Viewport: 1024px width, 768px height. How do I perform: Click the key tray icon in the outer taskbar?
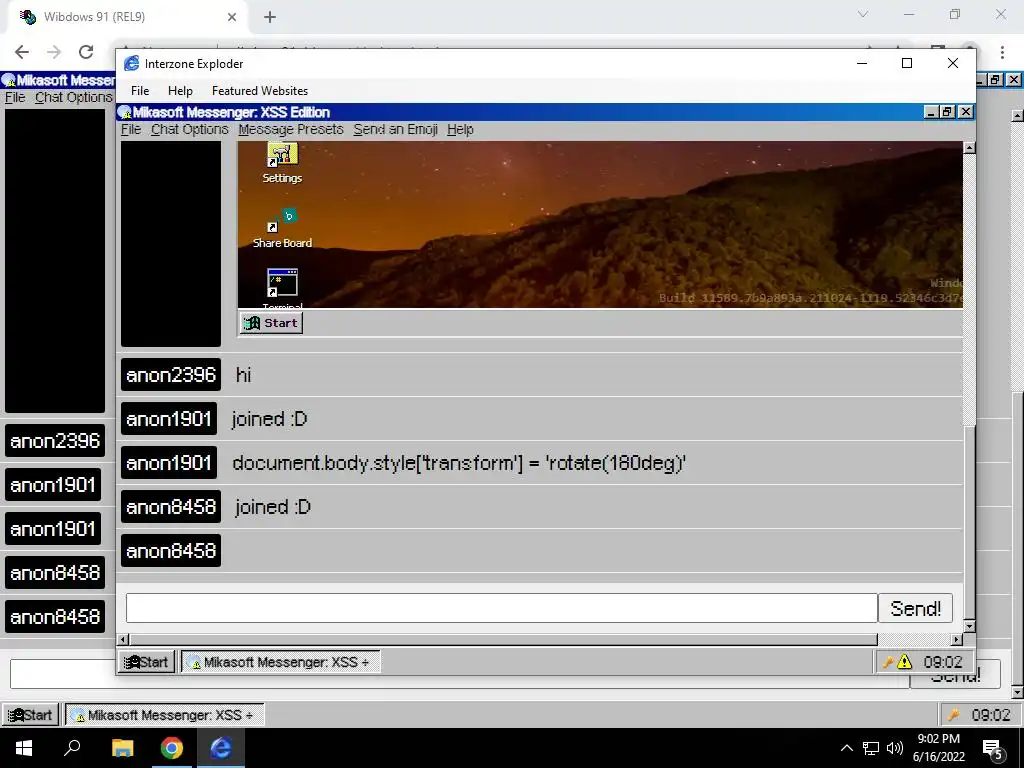[x=954, y=715]
